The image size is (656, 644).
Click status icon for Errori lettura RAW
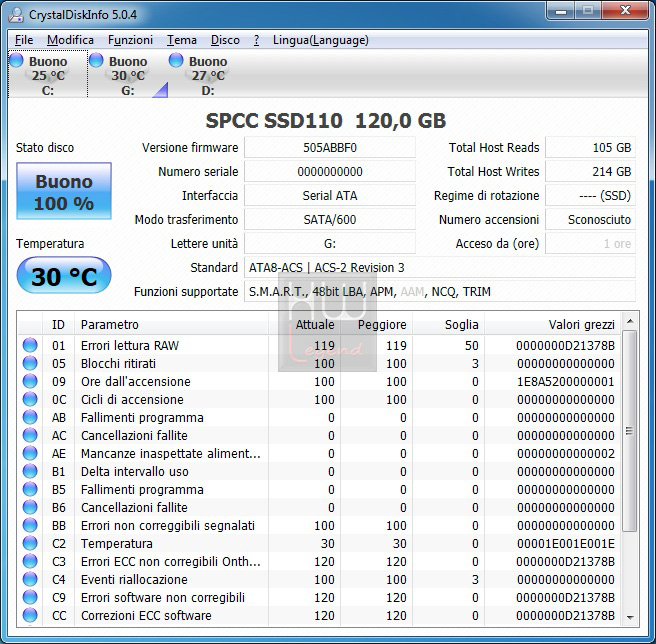pyautogui.click(x=30, y=345)
